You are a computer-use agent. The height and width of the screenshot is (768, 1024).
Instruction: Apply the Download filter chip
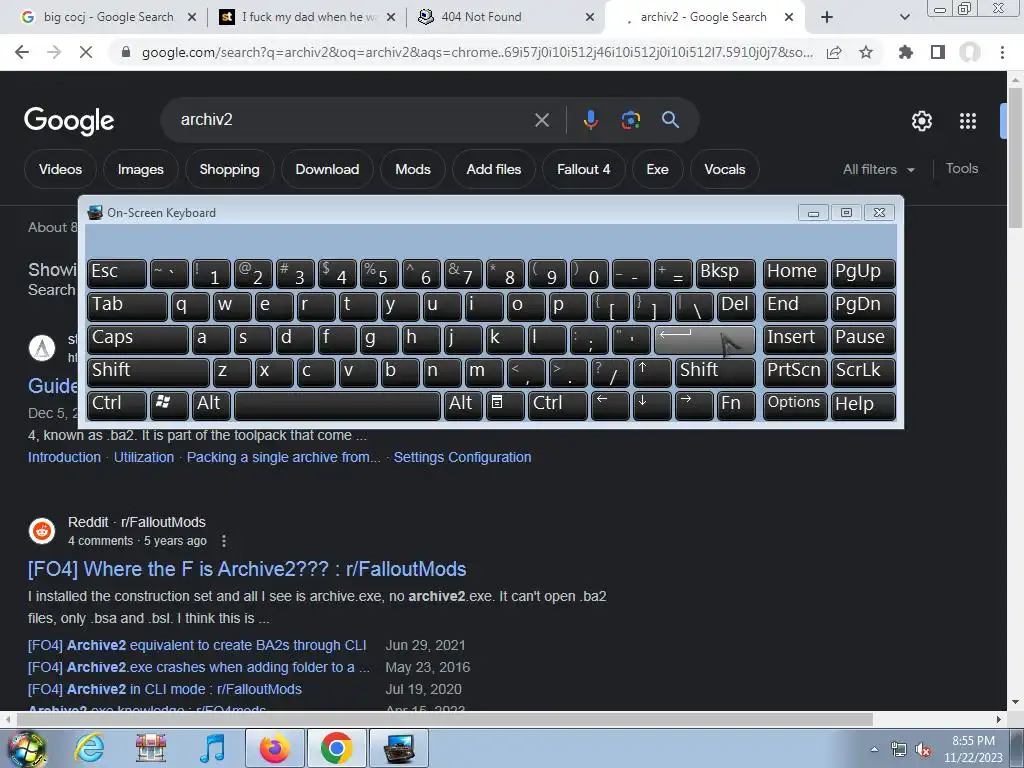coord(327,169)
